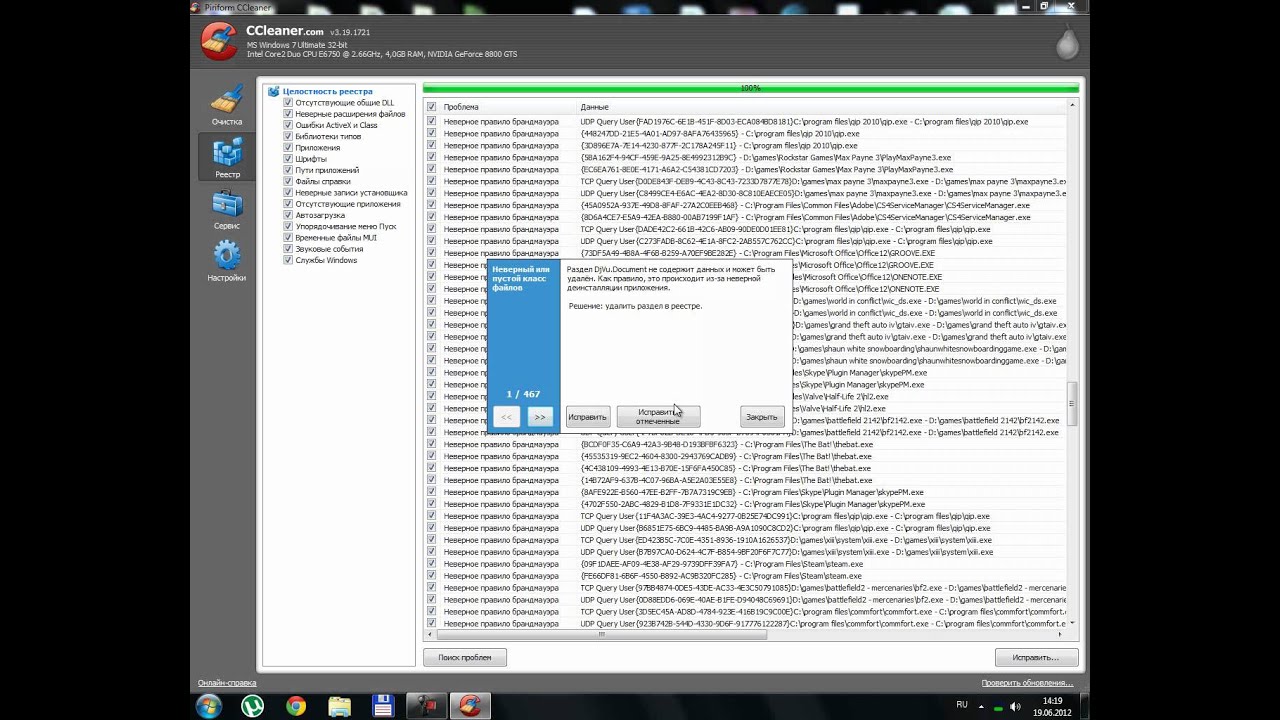Toggle Службы Windows checkbox
The width and height of the screenshot is (1280, 720).
tap(288, 260)
